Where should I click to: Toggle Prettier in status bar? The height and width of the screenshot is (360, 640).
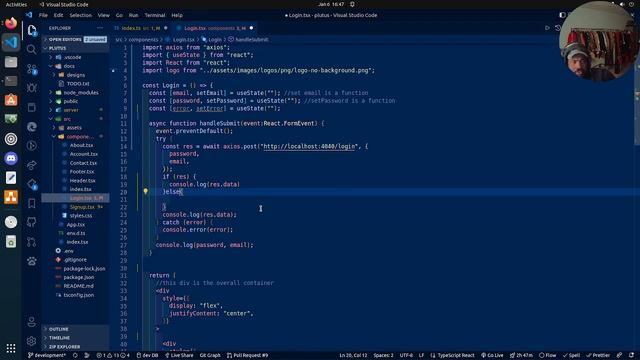pos(599,356)
